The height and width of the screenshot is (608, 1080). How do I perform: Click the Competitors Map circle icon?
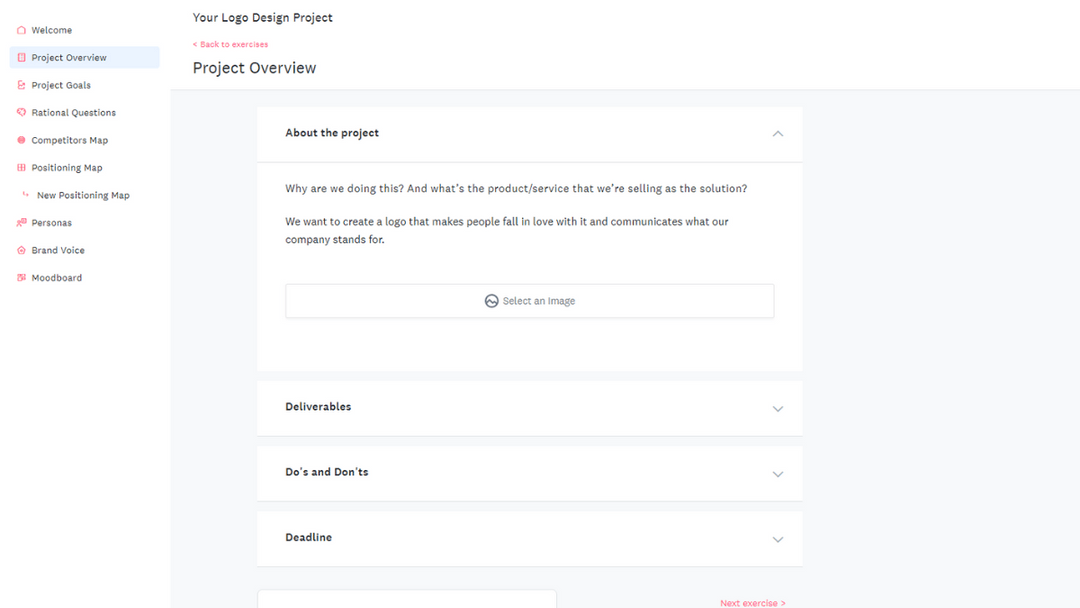pyautogui.click(x=21, y=140)
